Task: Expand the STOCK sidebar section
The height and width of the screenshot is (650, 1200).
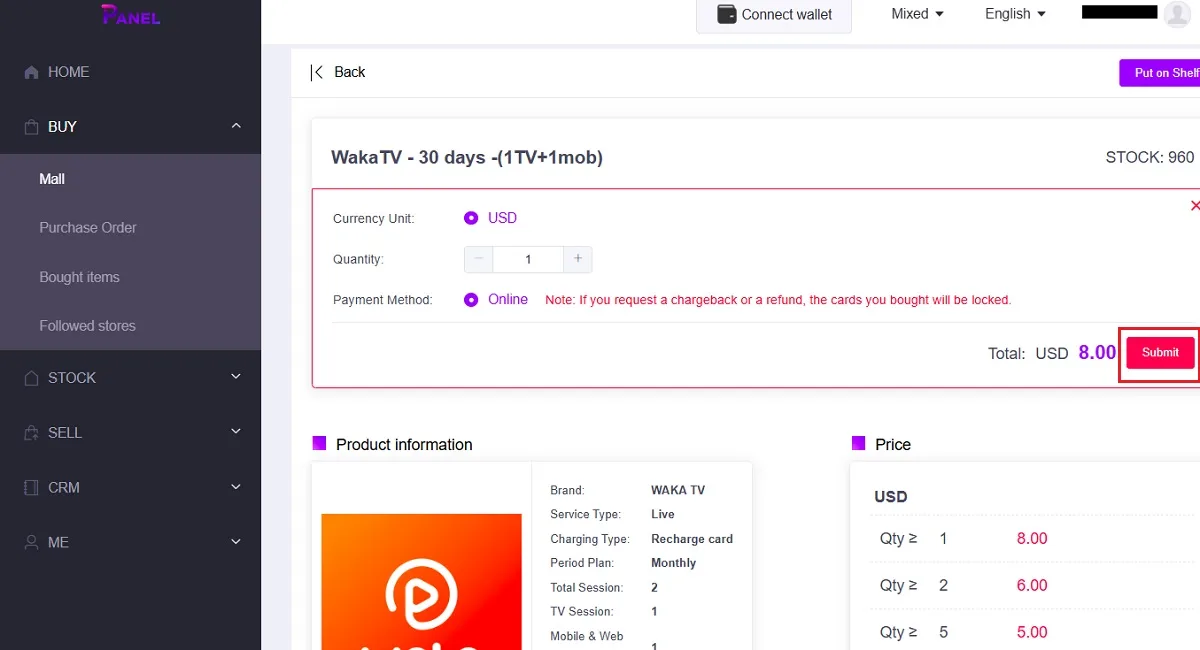Action: click(x=130, y=378)
